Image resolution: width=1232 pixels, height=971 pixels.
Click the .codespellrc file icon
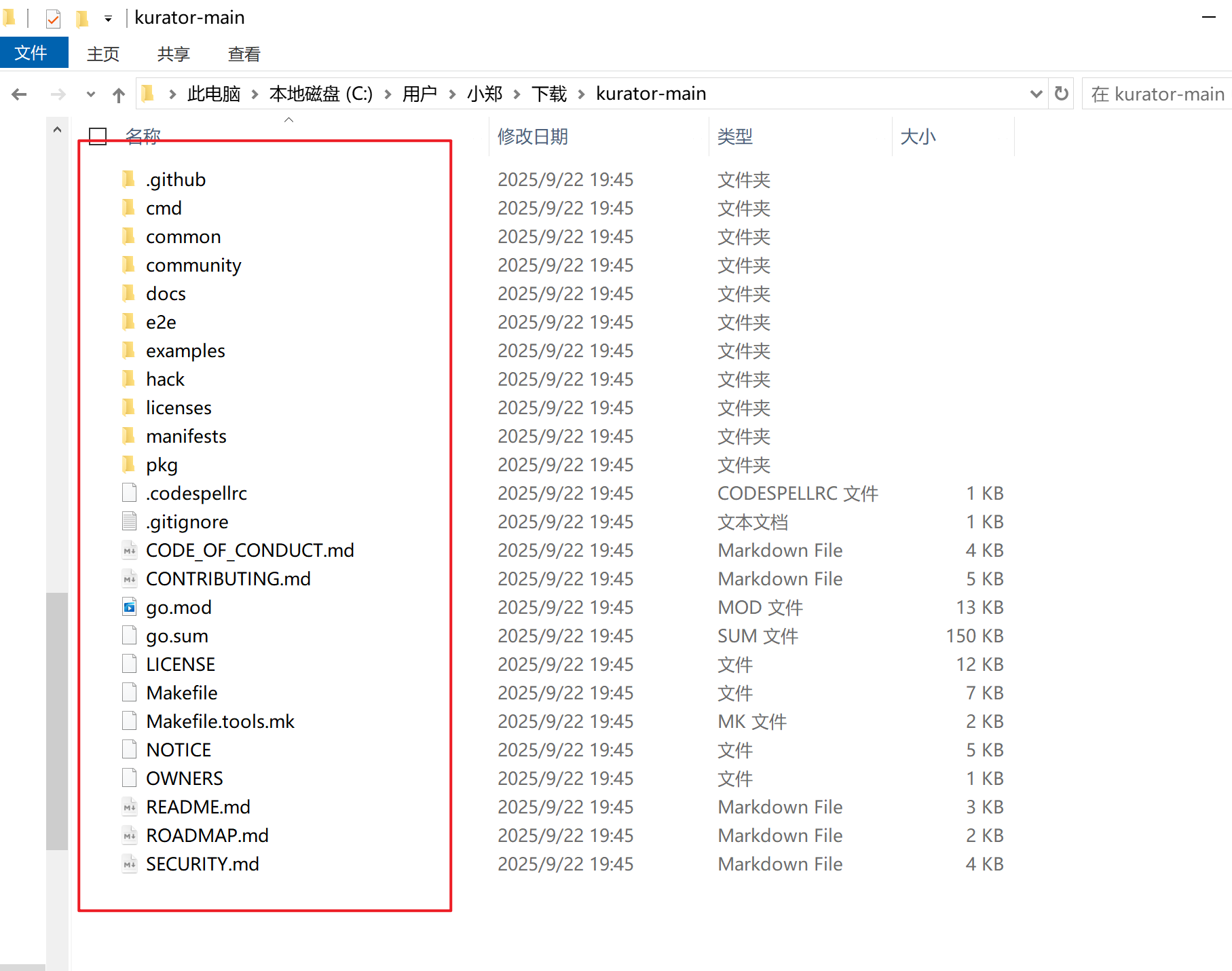(129, 493)
